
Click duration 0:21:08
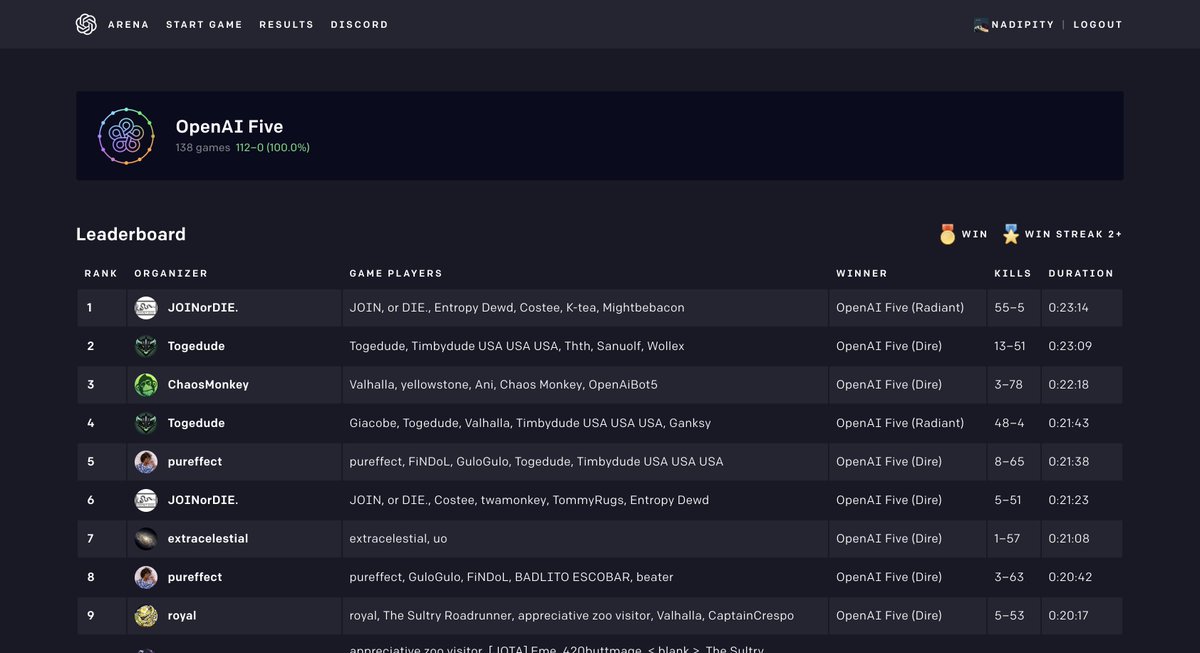(1068, 539)
